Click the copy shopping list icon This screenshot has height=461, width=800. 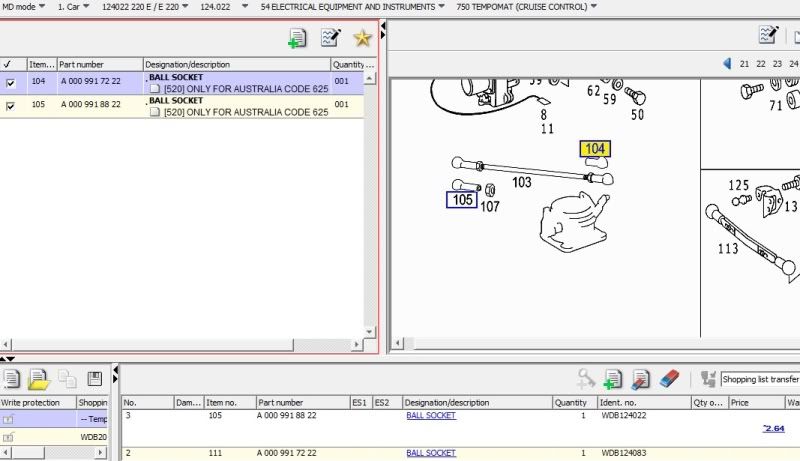pos(67,379)
